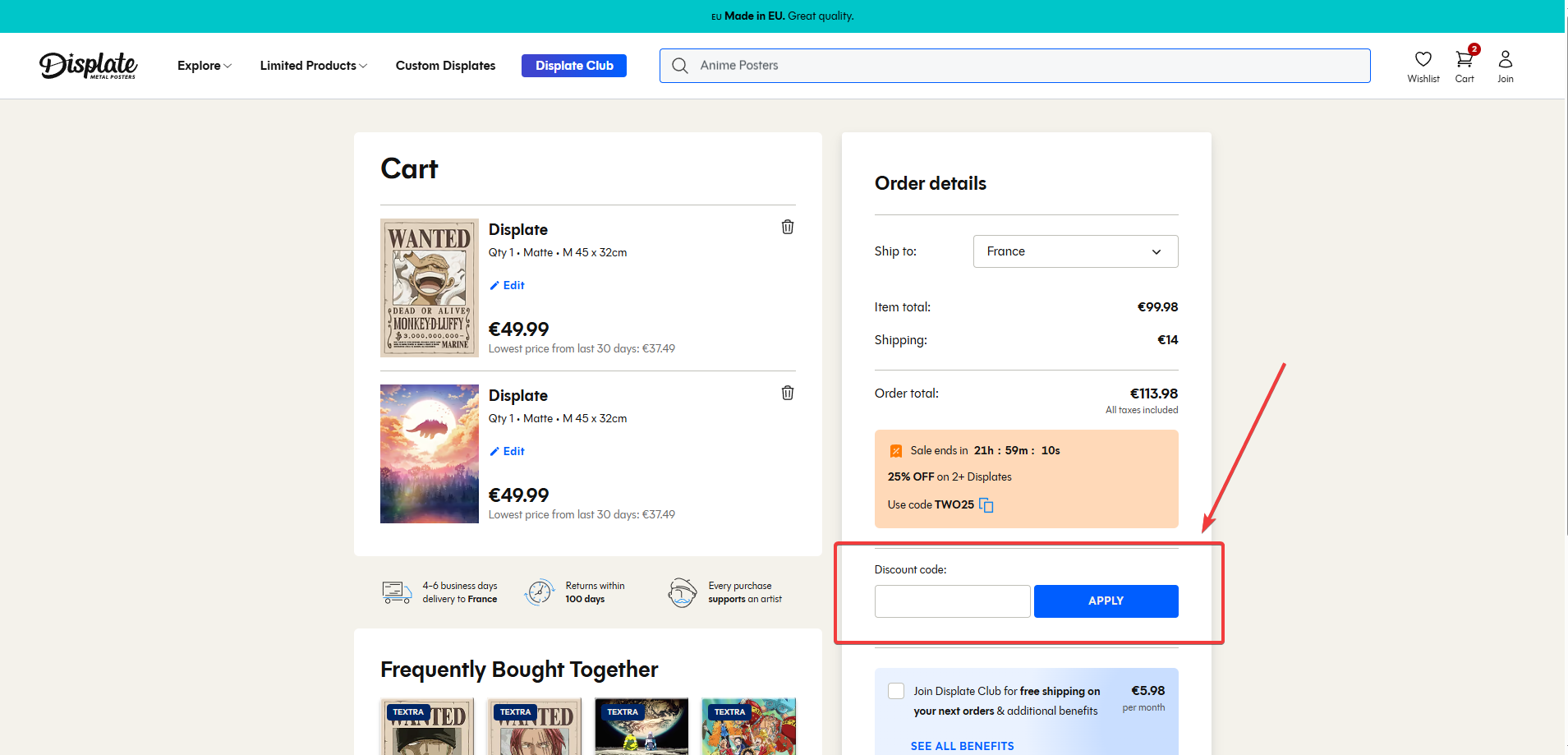Click the sale percent tag icon
The image size is (1568, 755).
(895, 451)
